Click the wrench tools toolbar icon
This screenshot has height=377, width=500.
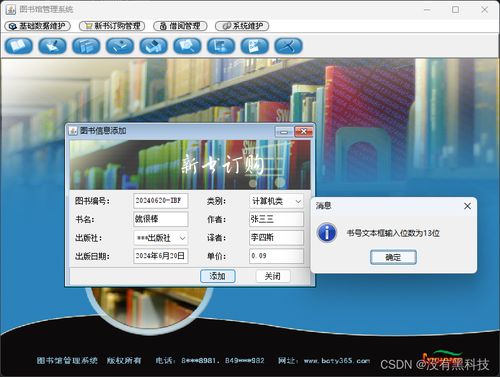click(288, 46)
